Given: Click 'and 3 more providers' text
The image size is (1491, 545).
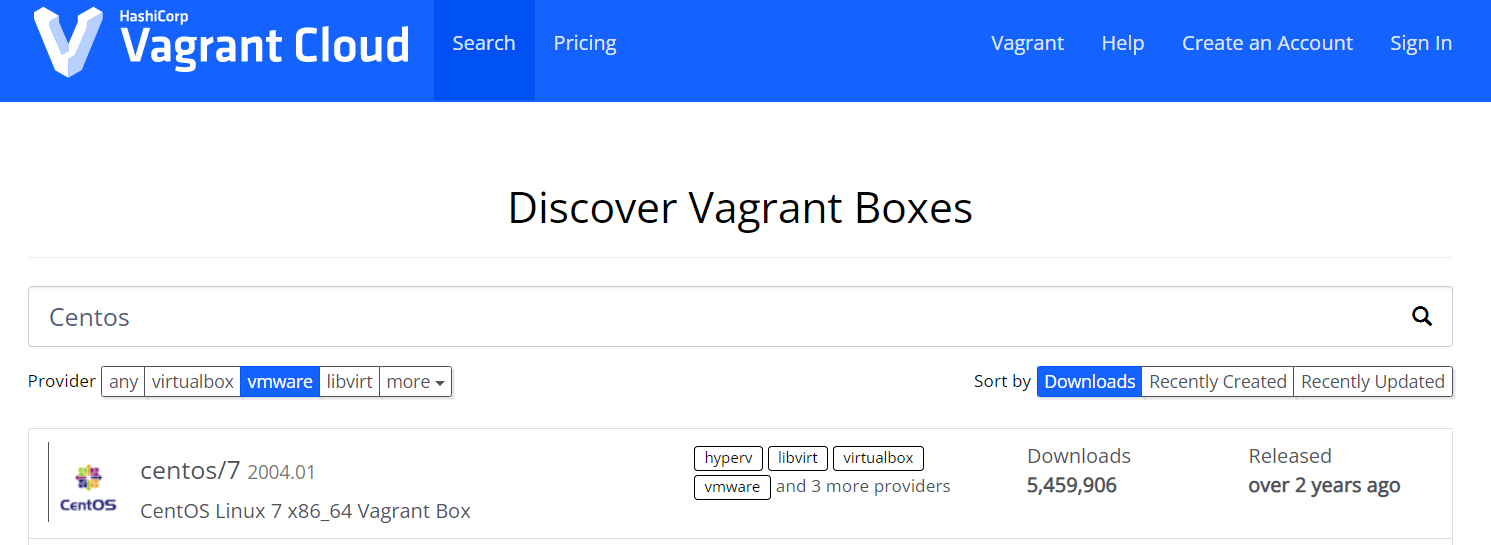Looking at the screenshot, I should point(863,486).
